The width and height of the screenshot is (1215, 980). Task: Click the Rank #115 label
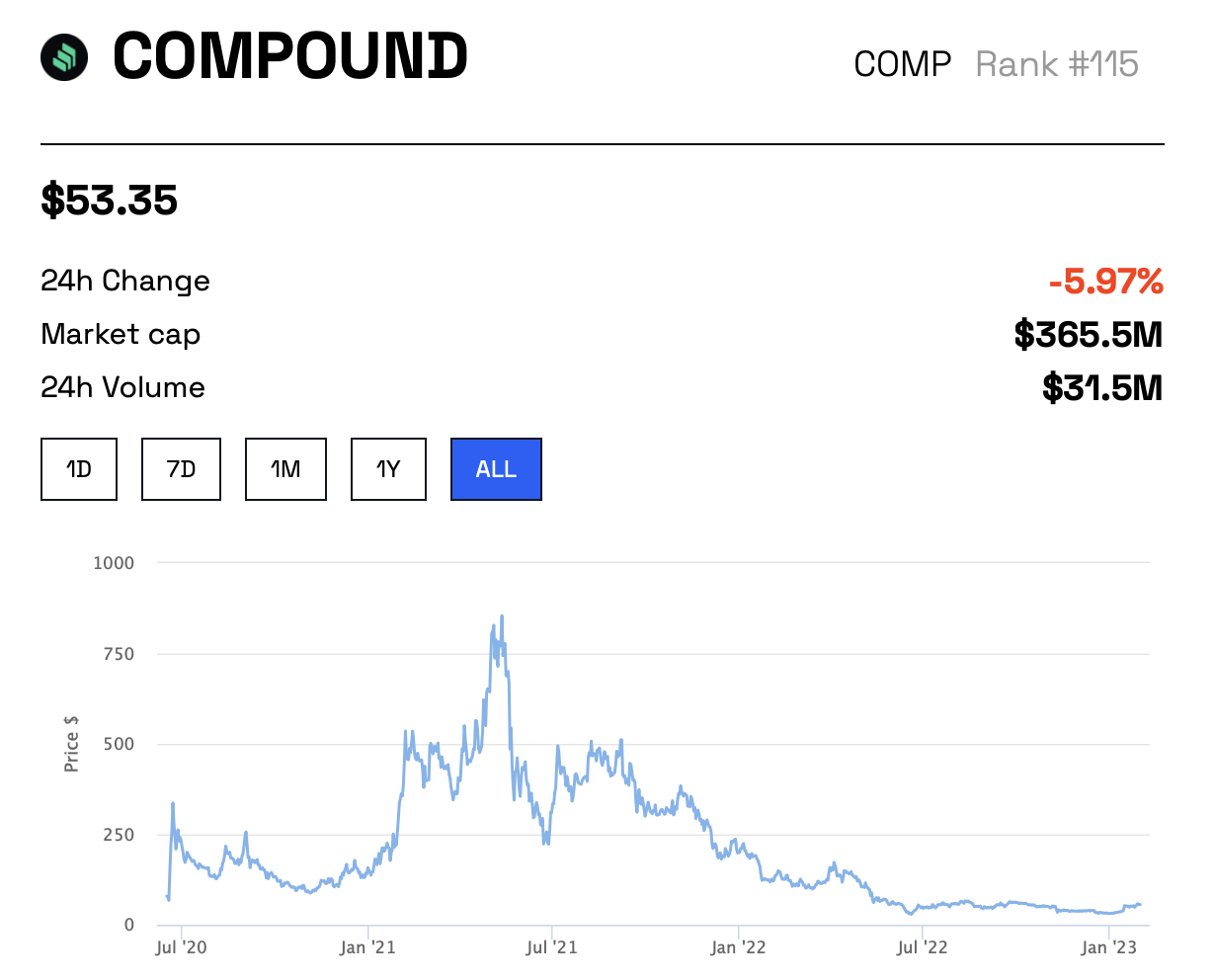pos(1057,64)
